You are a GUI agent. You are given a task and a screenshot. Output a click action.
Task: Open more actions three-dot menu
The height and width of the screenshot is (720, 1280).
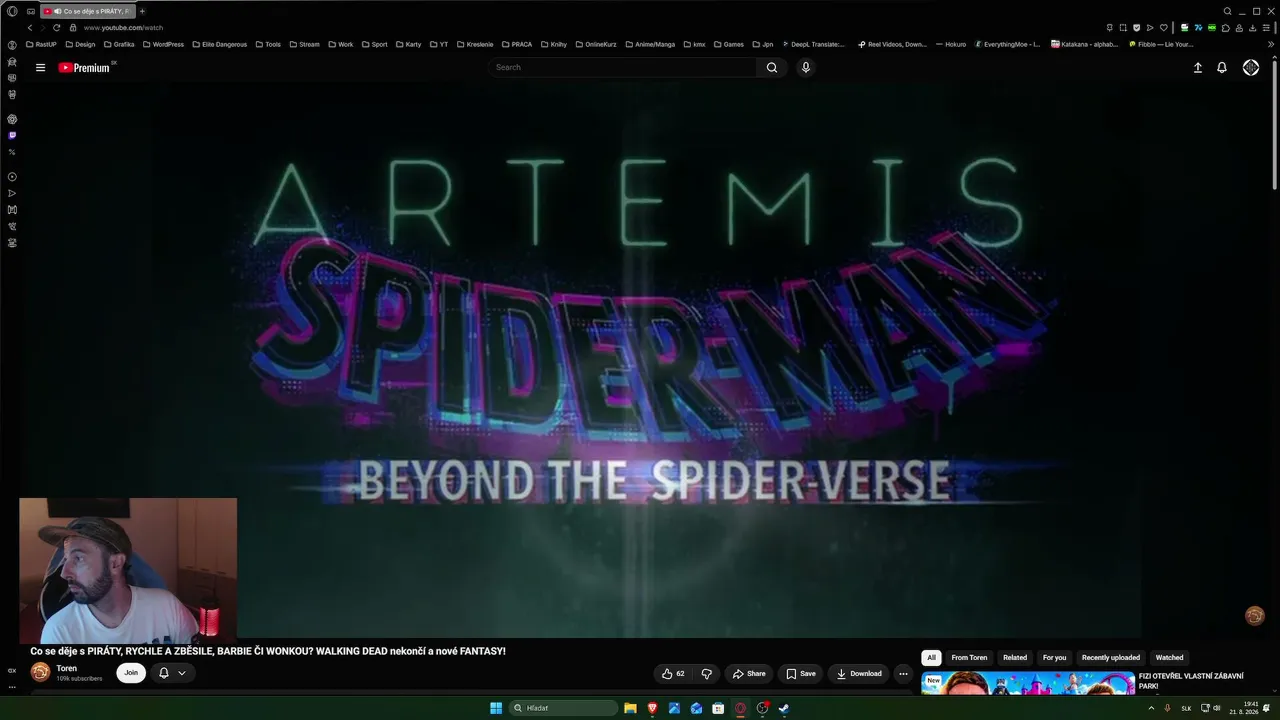[903, 674]
